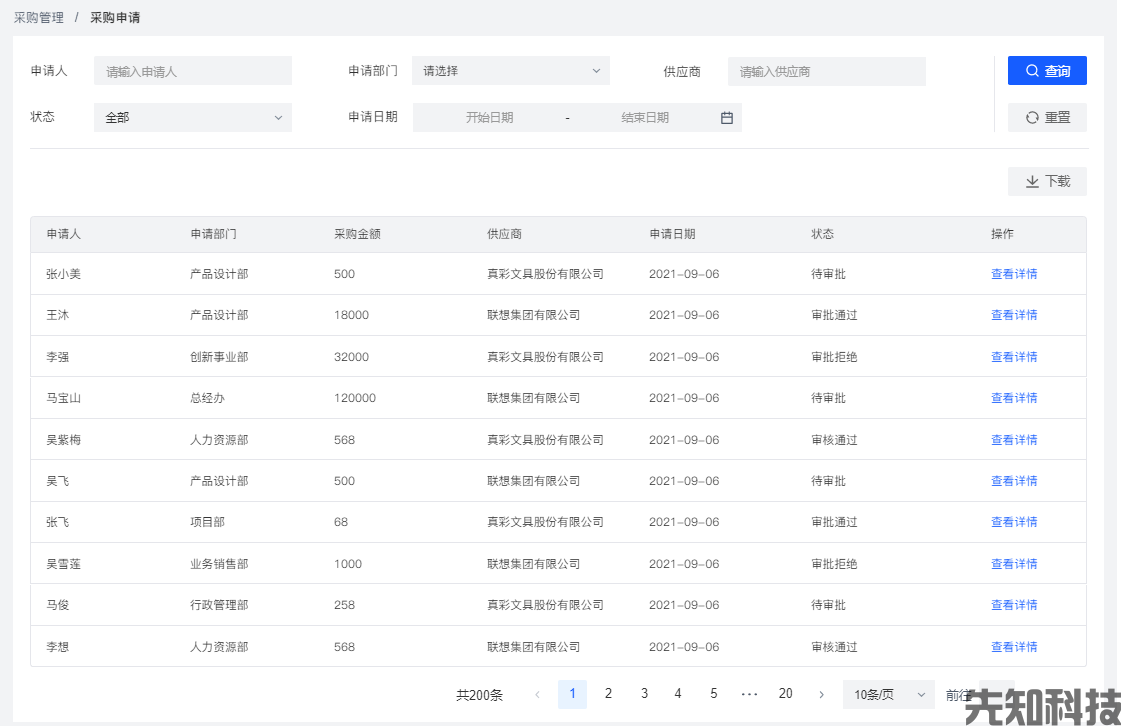The image size is (1121, 726).
Task: Click the 32000 amount cell
Action: 351,357
